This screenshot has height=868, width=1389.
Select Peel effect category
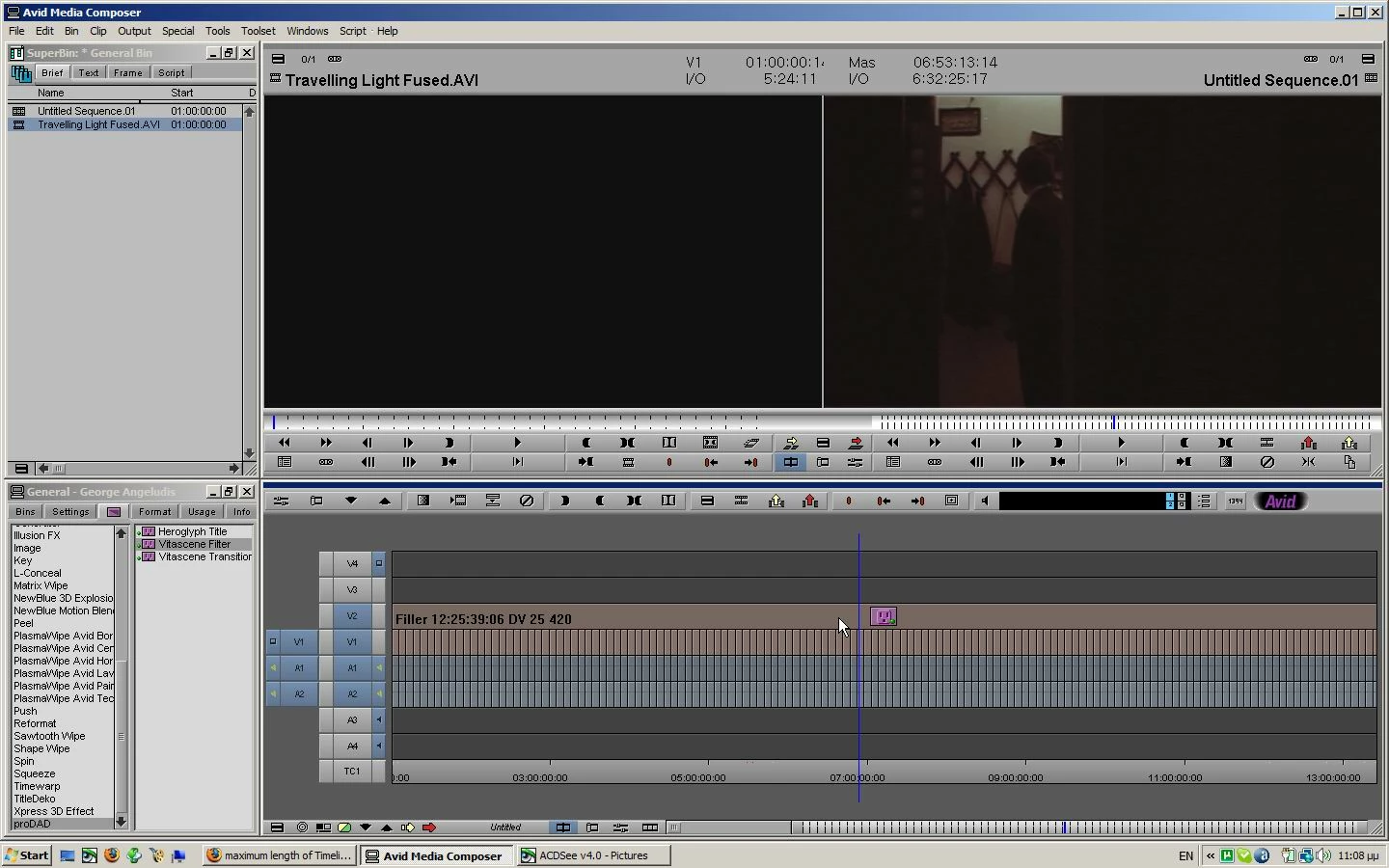pyautogui.click(x=24, y=623)
